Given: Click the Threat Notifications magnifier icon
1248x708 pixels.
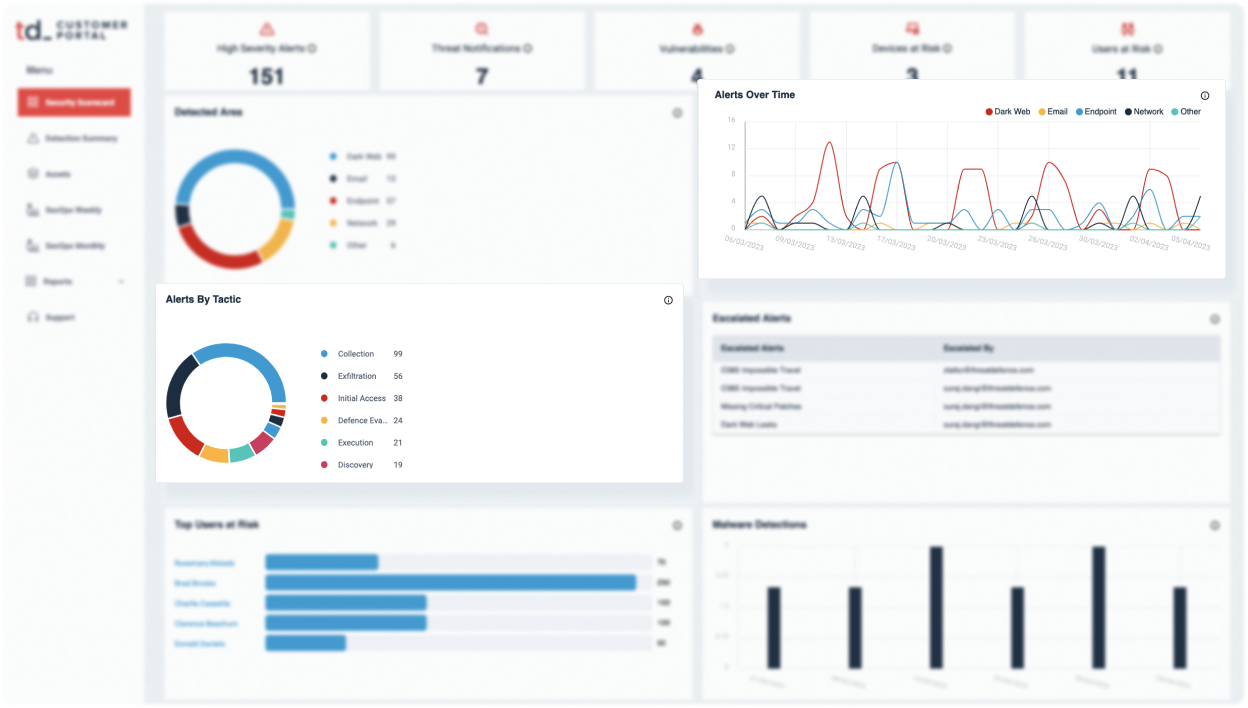Looking at the screenshot, I should click(x=482, y=29).
